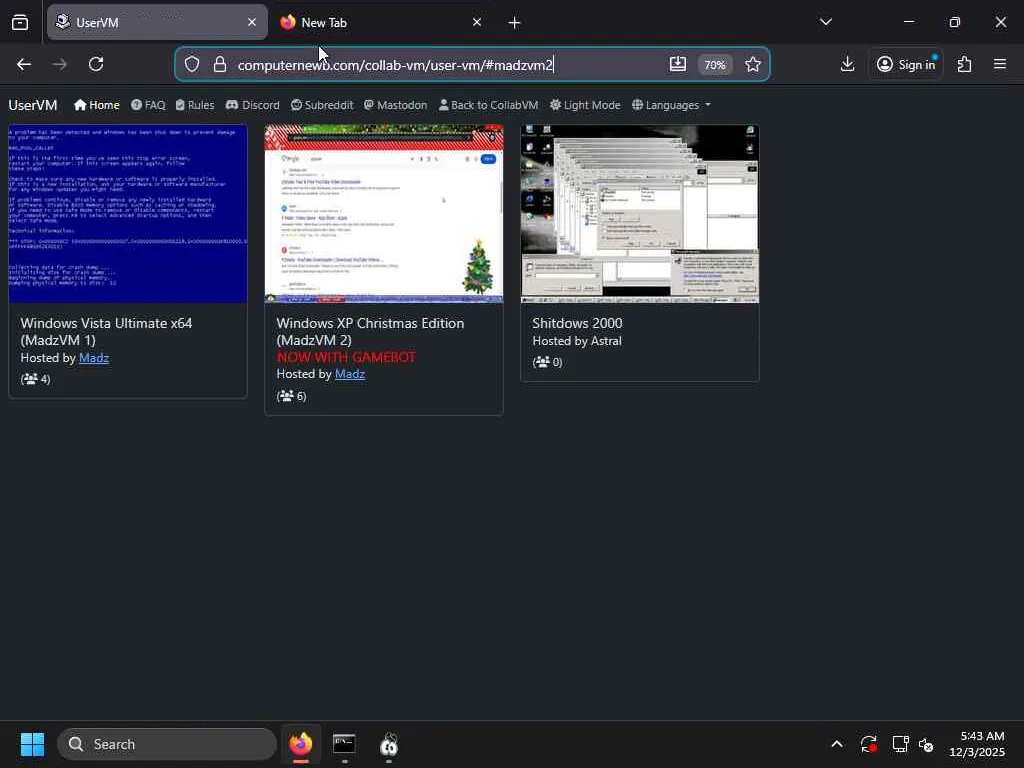The height and width of the screenshot is (768, 1024).
Task: Click the 'Shitdows 2000' title text
Action: tap(577, 323)
